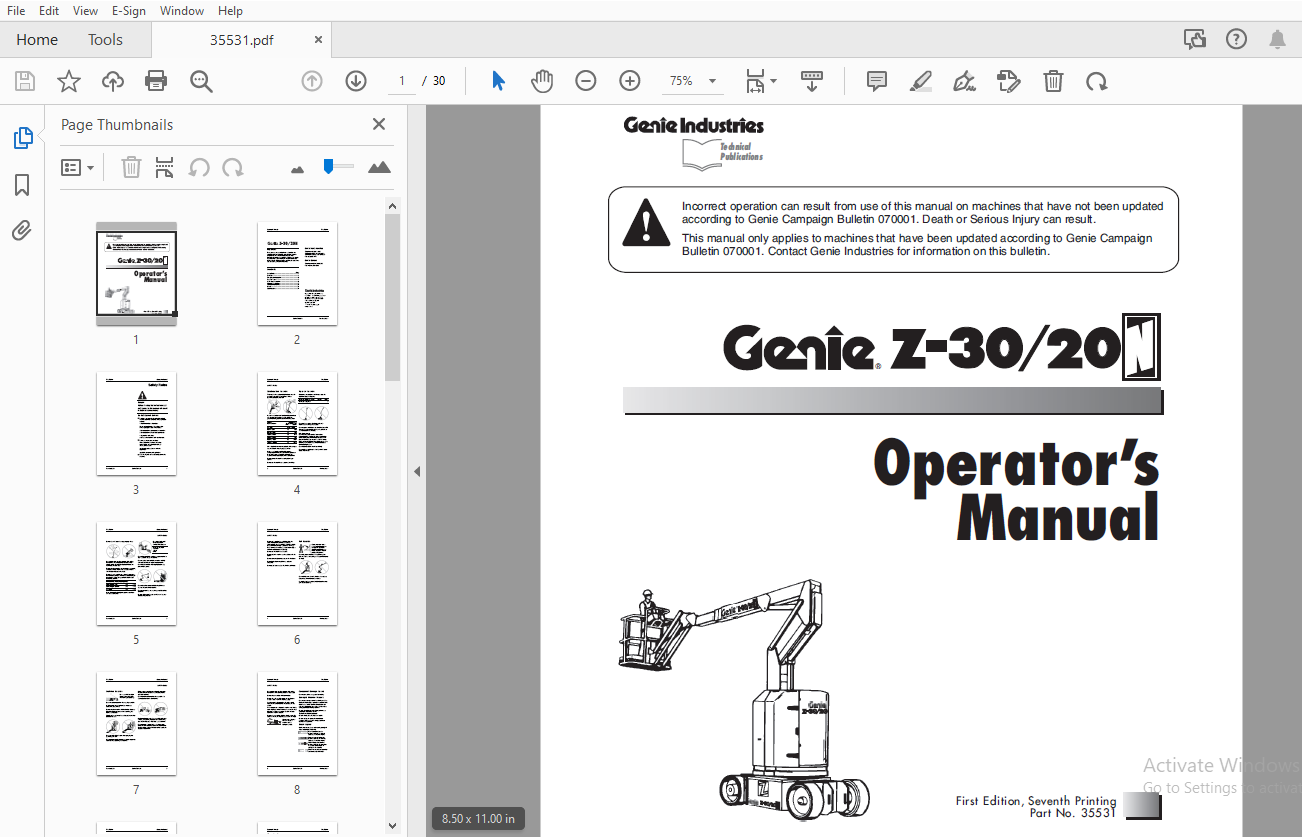The image size is (1302, 837).
Task: Click the thumbnails panel scrollbar up arrow
Action: point(392,205)
